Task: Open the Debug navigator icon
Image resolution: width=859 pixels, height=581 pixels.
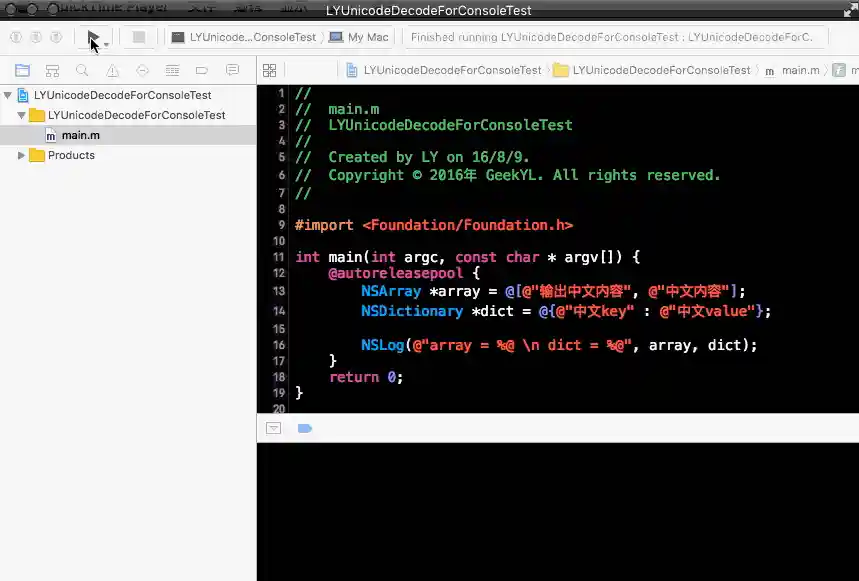Action: pos(172,71)
